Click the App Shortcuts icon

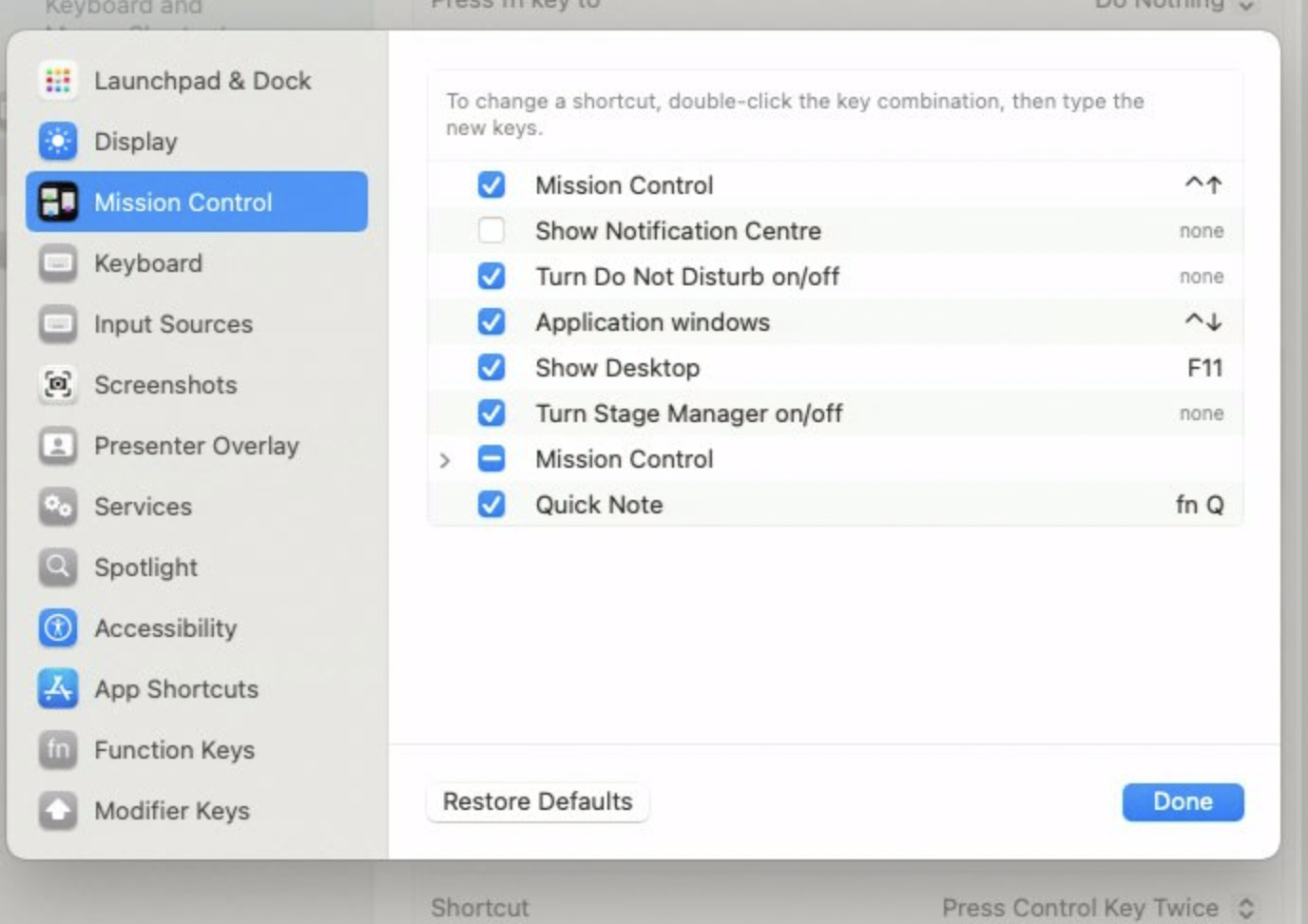58,689
